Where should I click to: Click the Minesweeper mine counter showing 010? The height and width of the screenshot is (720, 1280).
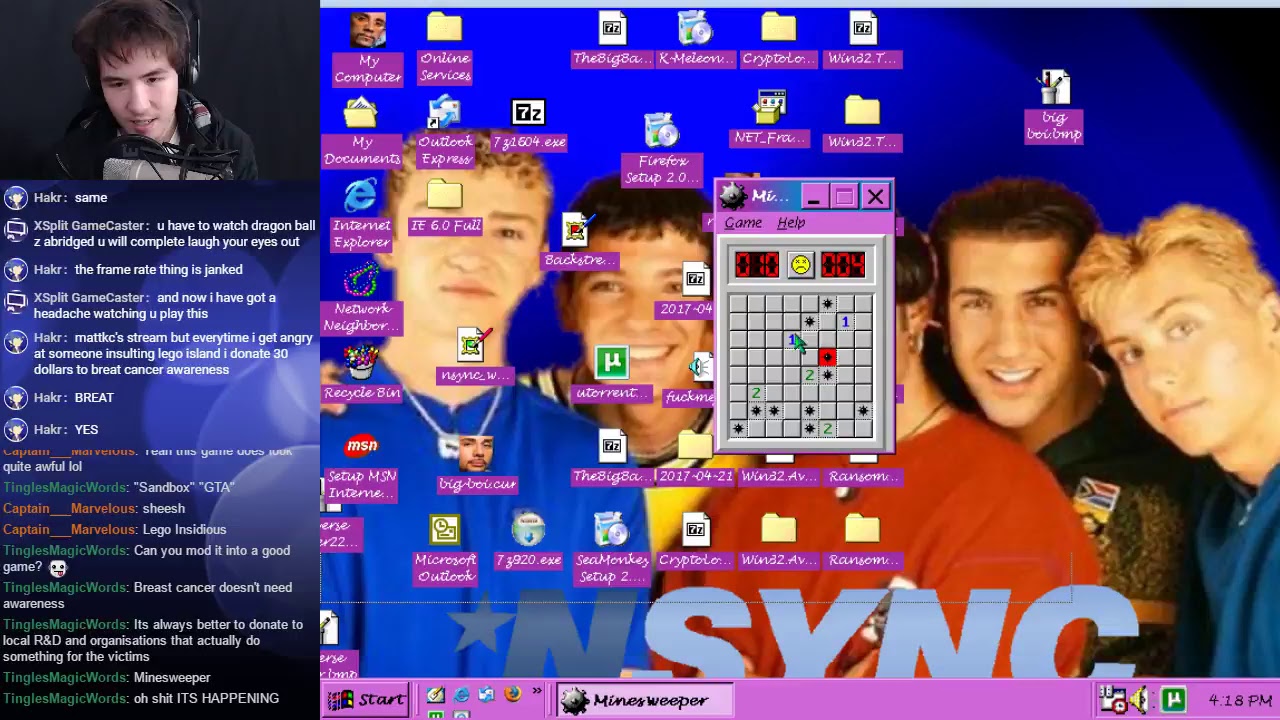coord(757,265)
